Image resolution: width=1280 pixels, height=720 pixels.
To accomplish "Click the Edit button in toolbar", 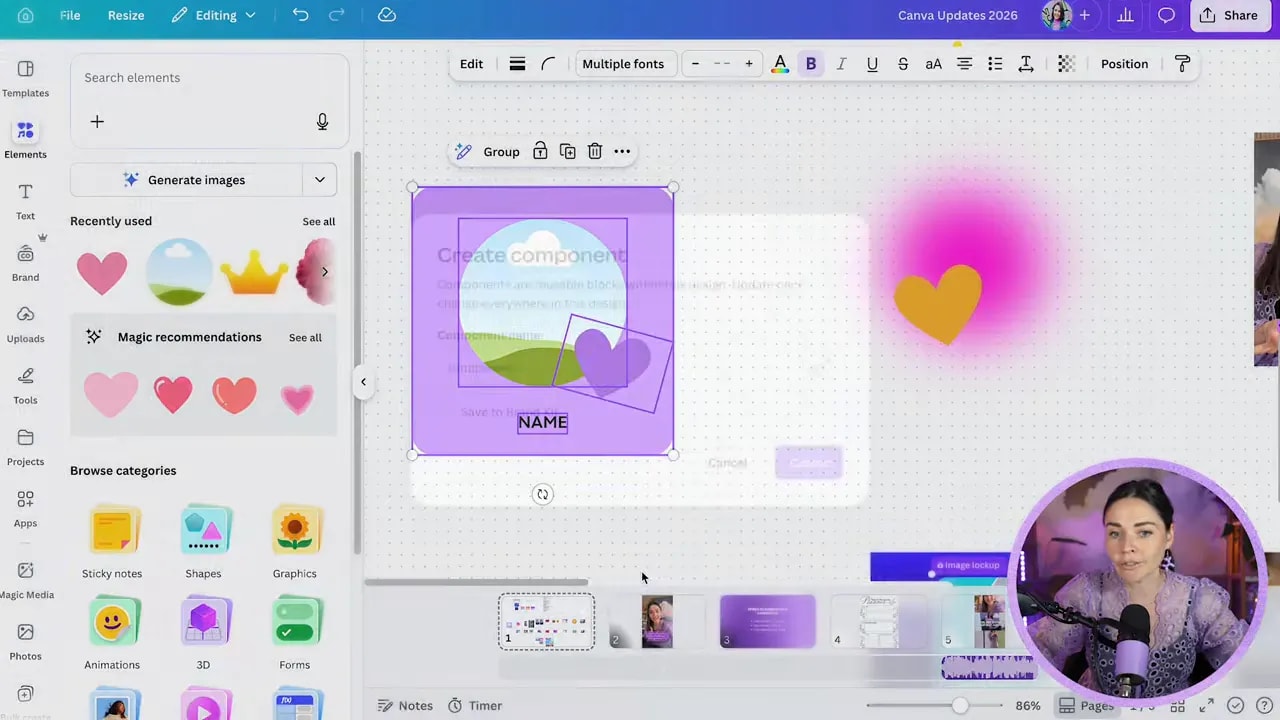I will pos(471,64).
